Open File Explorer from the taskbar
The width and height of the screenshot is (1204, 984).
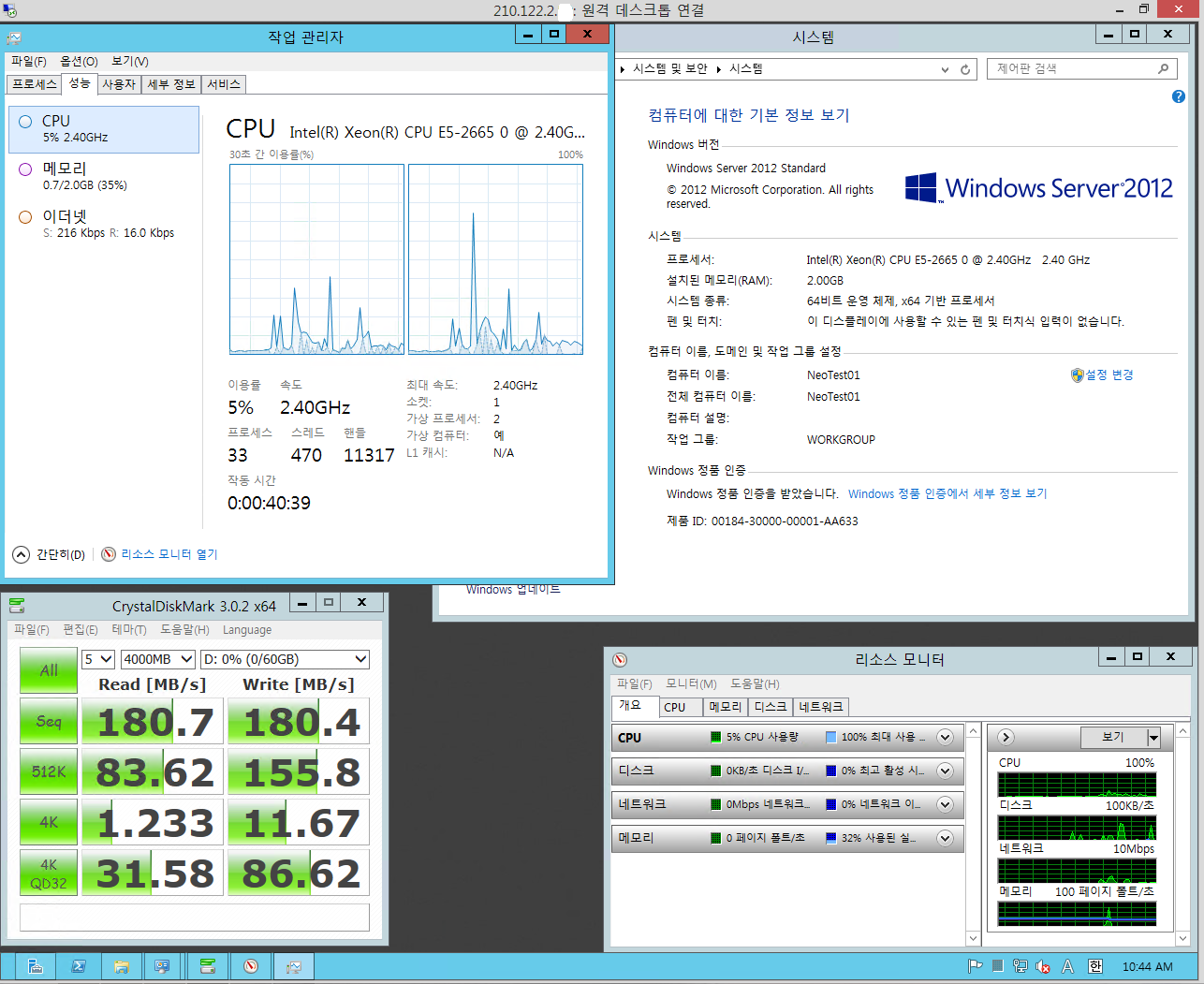pyautogui.click(x=121, y=966)
